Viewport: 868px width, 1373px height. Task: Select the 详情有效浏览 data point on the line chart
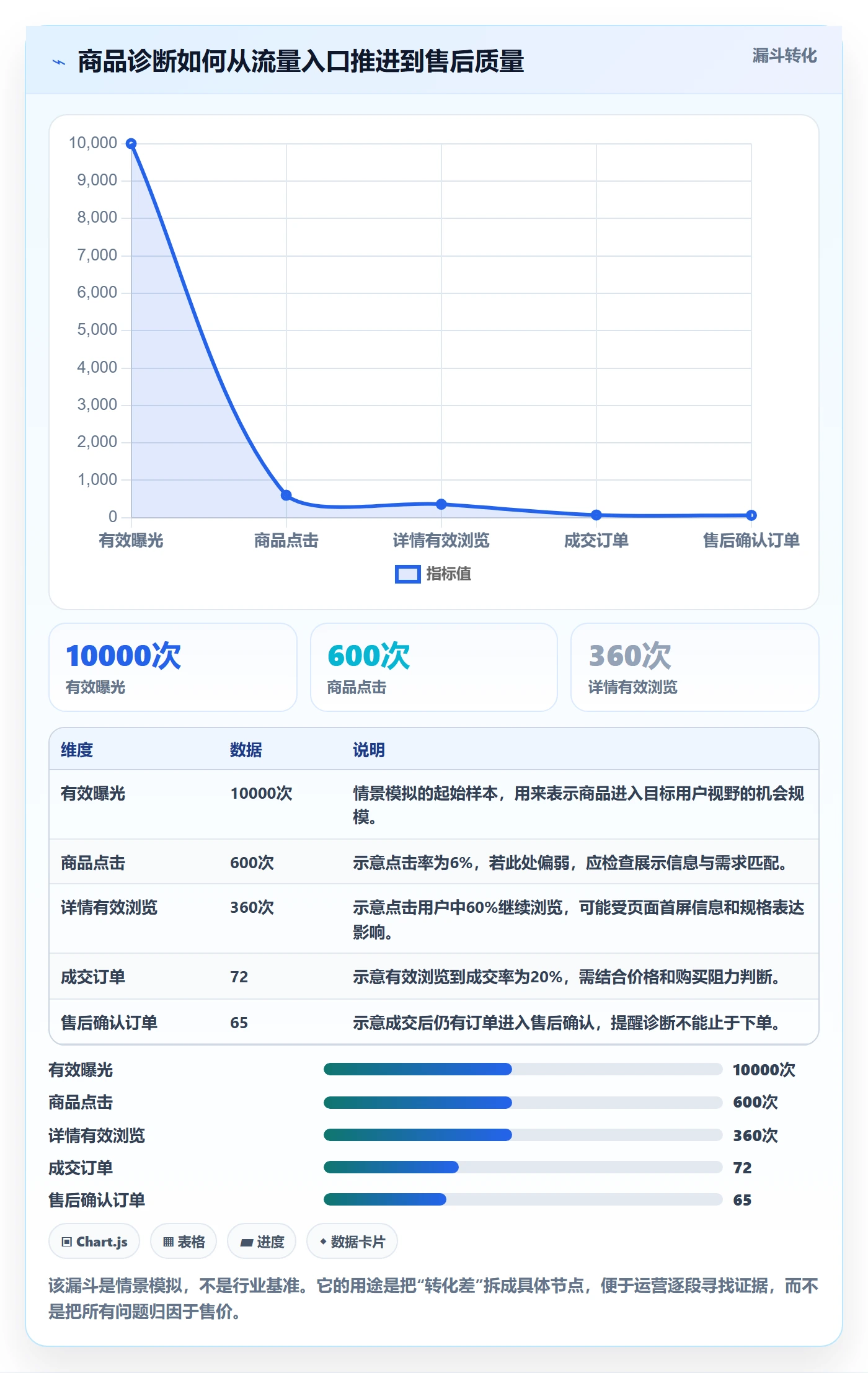pos(441,504)
